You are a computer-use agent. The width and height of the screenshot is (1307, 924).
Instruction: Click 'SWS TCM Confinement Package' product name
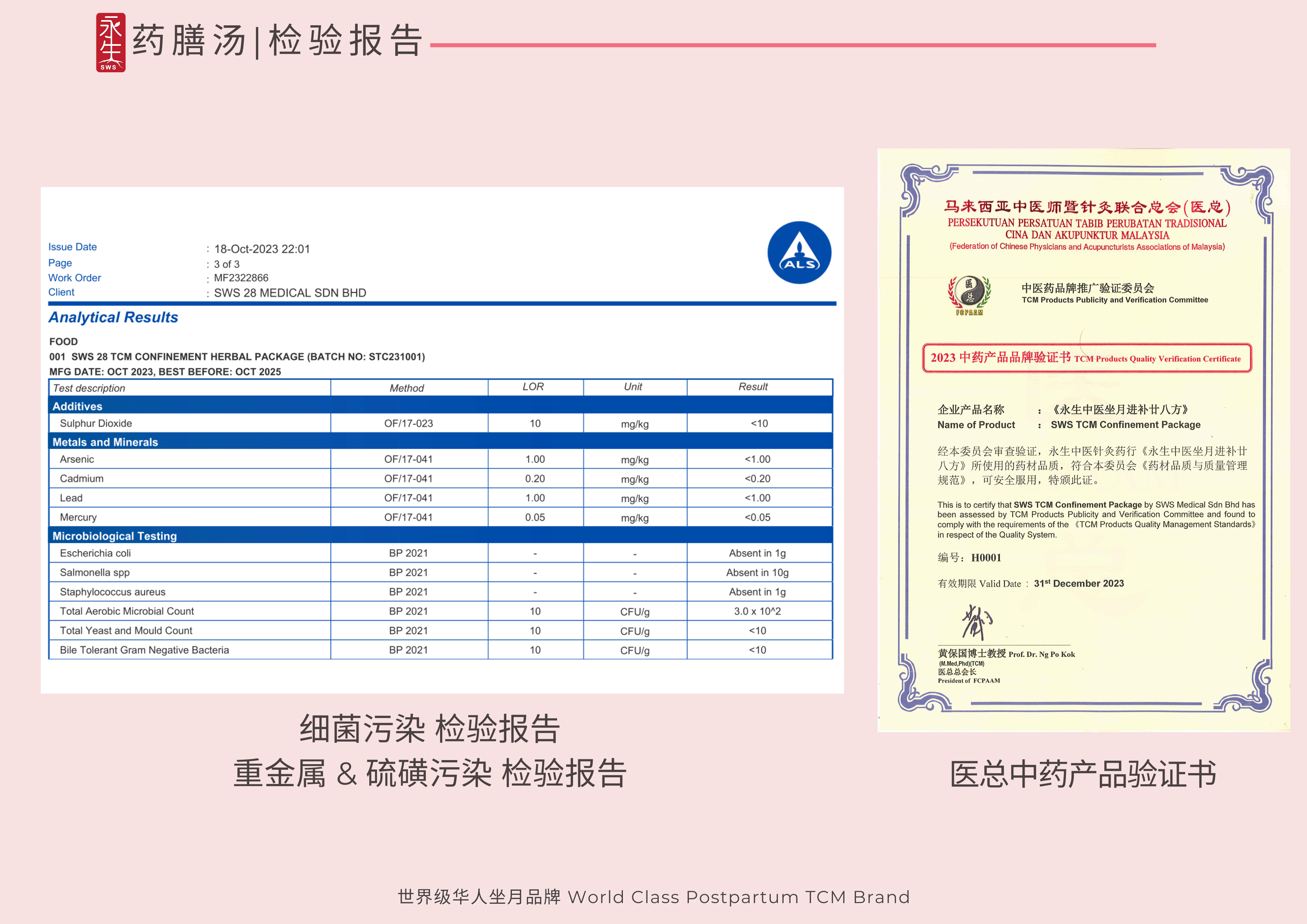(x=1126, y=425)
